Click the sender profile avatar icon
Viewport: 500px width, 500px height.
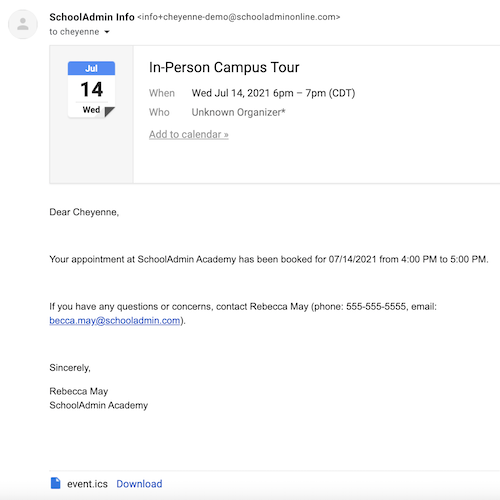pyautogui.click(x=23, y=24)
